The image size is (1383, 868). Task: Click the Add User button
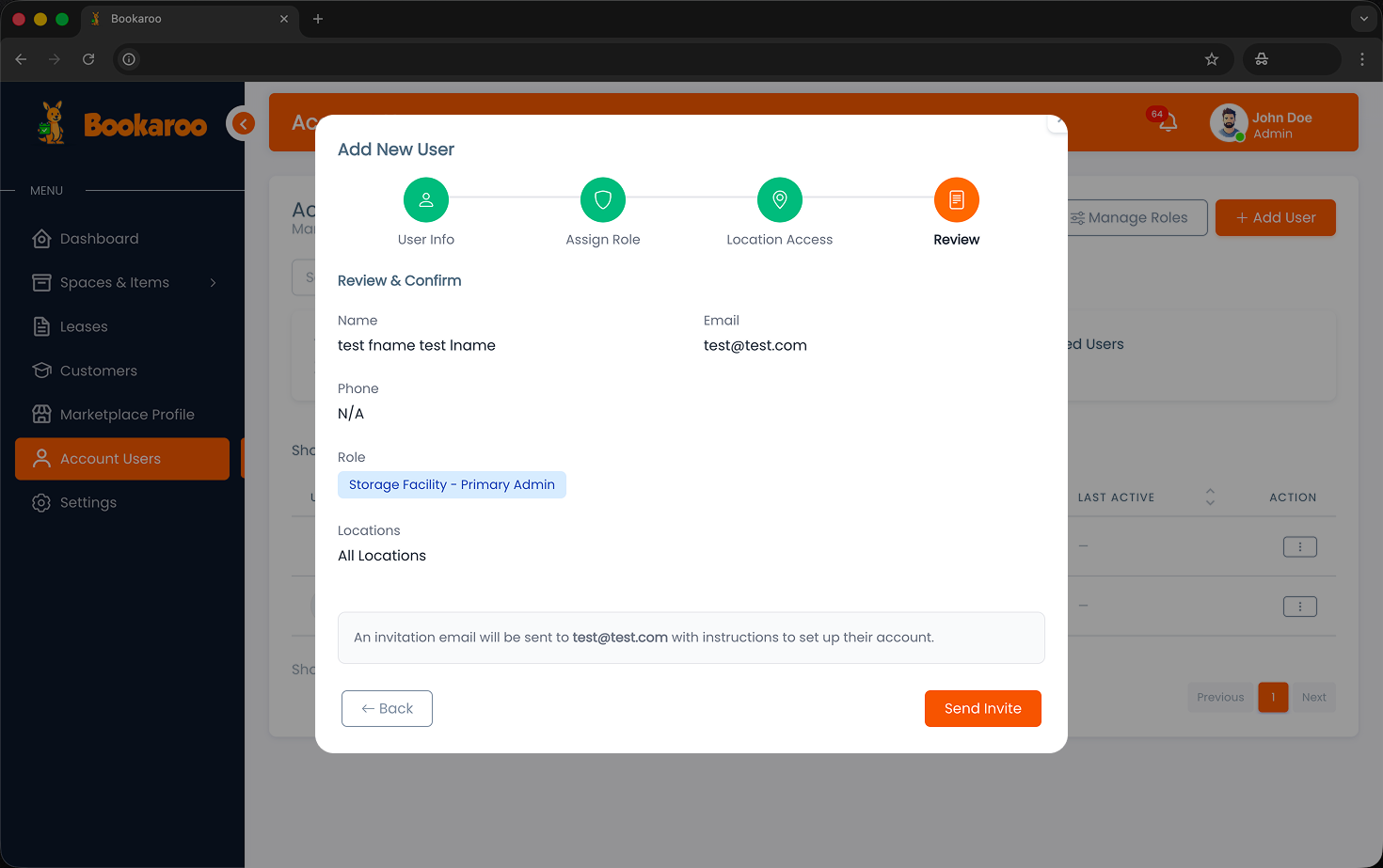1275,217
